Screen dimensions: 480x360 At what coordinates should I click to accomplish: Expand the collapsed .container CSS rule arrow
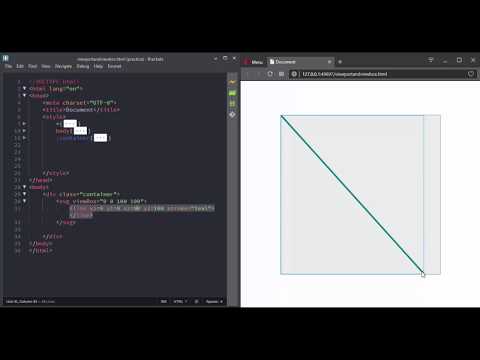pos(24,138)
